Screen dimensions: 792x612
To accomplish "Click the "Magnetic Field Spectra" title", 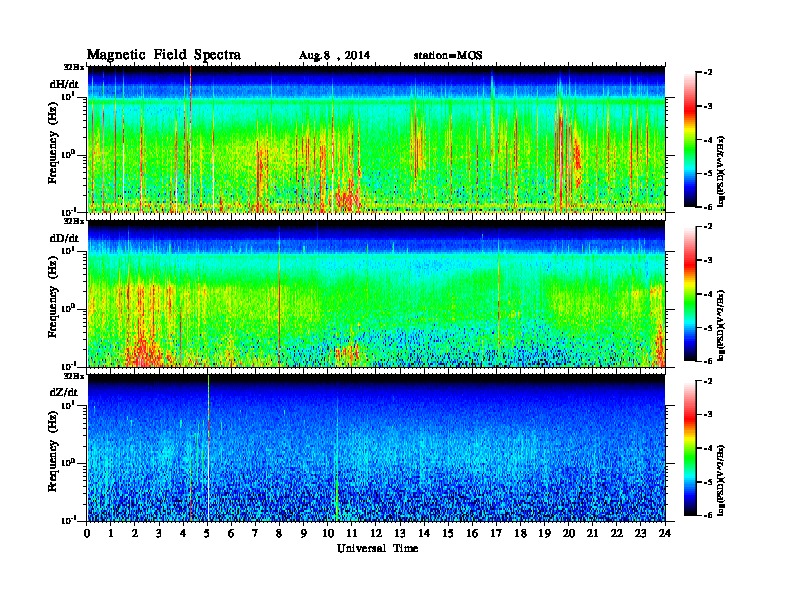I will click(x=164, y=55).
